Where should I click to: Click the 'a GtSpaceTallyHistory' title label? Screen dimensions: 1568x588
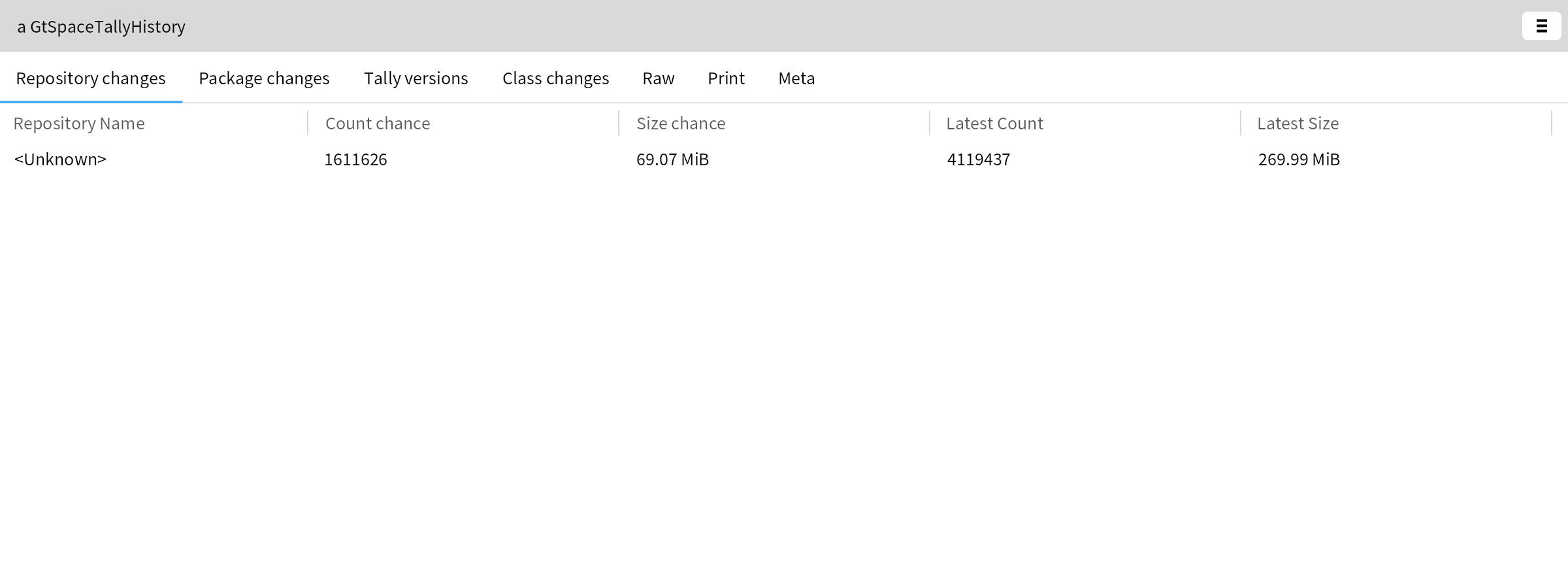(101, 27)
